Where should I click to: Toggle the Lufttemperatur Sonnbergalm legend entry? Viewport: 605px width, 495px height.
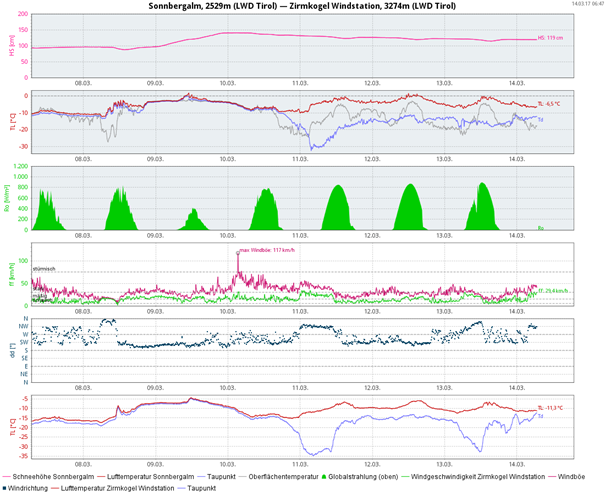point(145,477)
